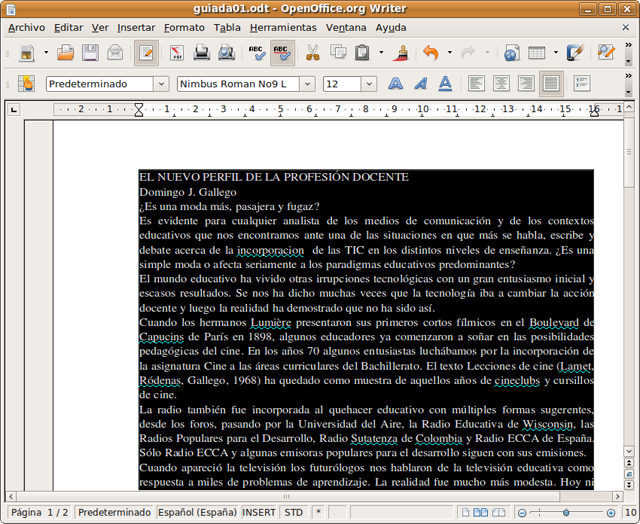Open the Herramientas menu
This screenshot has height=524, width=640.
click(283, 27)
